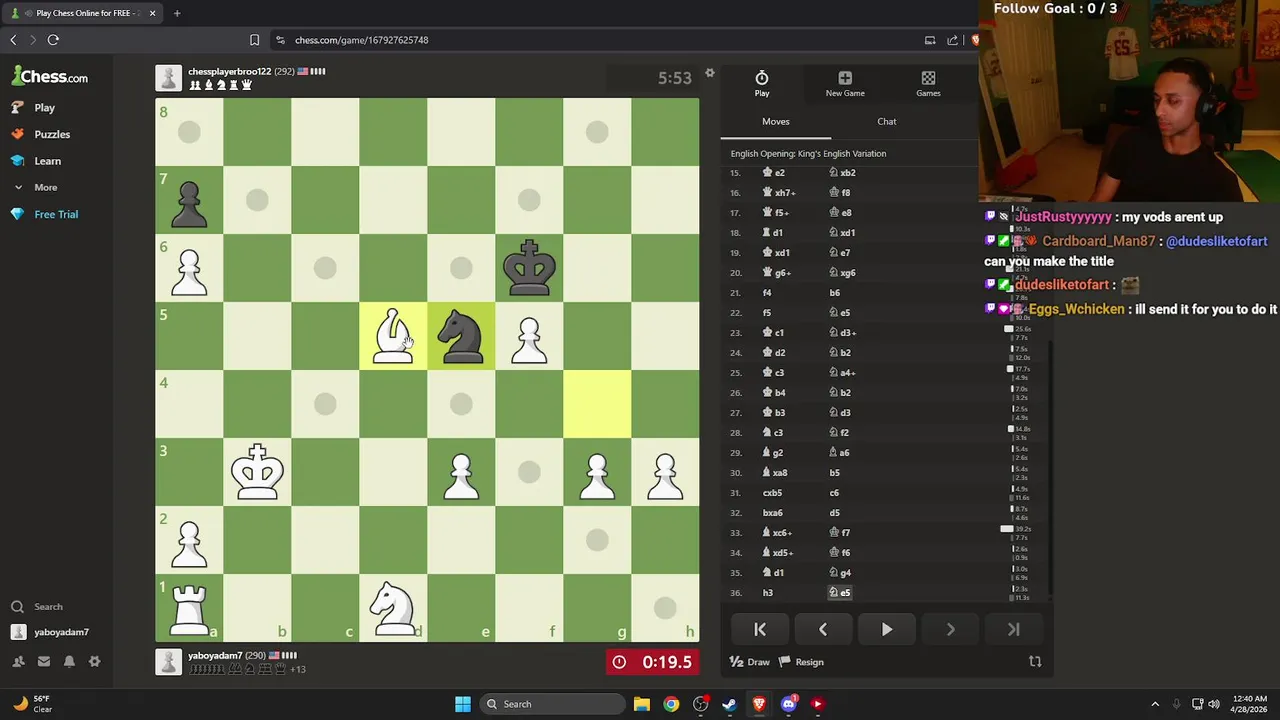Open the Free Trial diamond link
The width and height of the screenshot is (1280, 720).
[x=45, y=214]
